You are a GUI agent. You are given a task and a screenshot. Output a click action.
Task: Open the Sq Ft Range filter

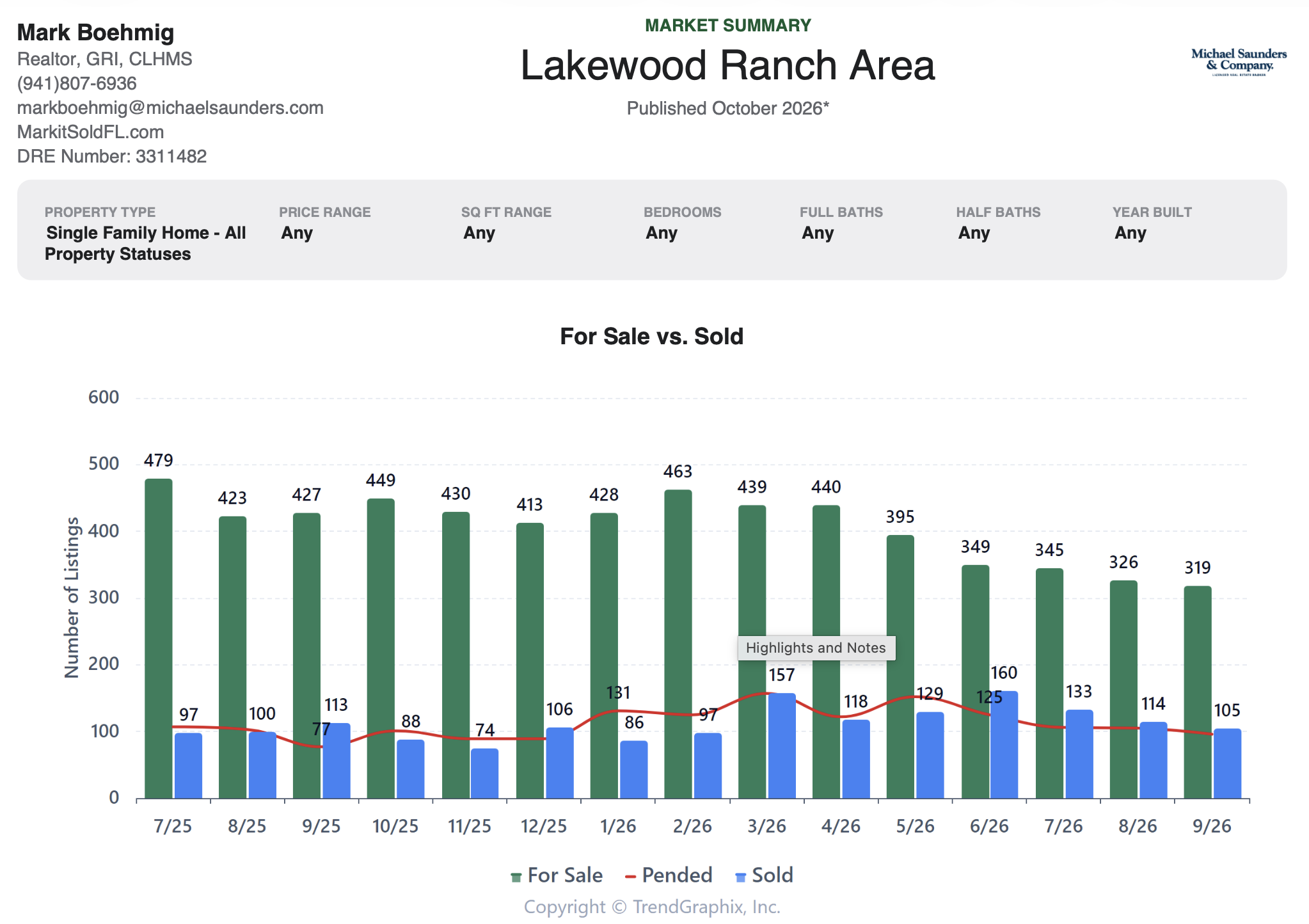[479, 233]
